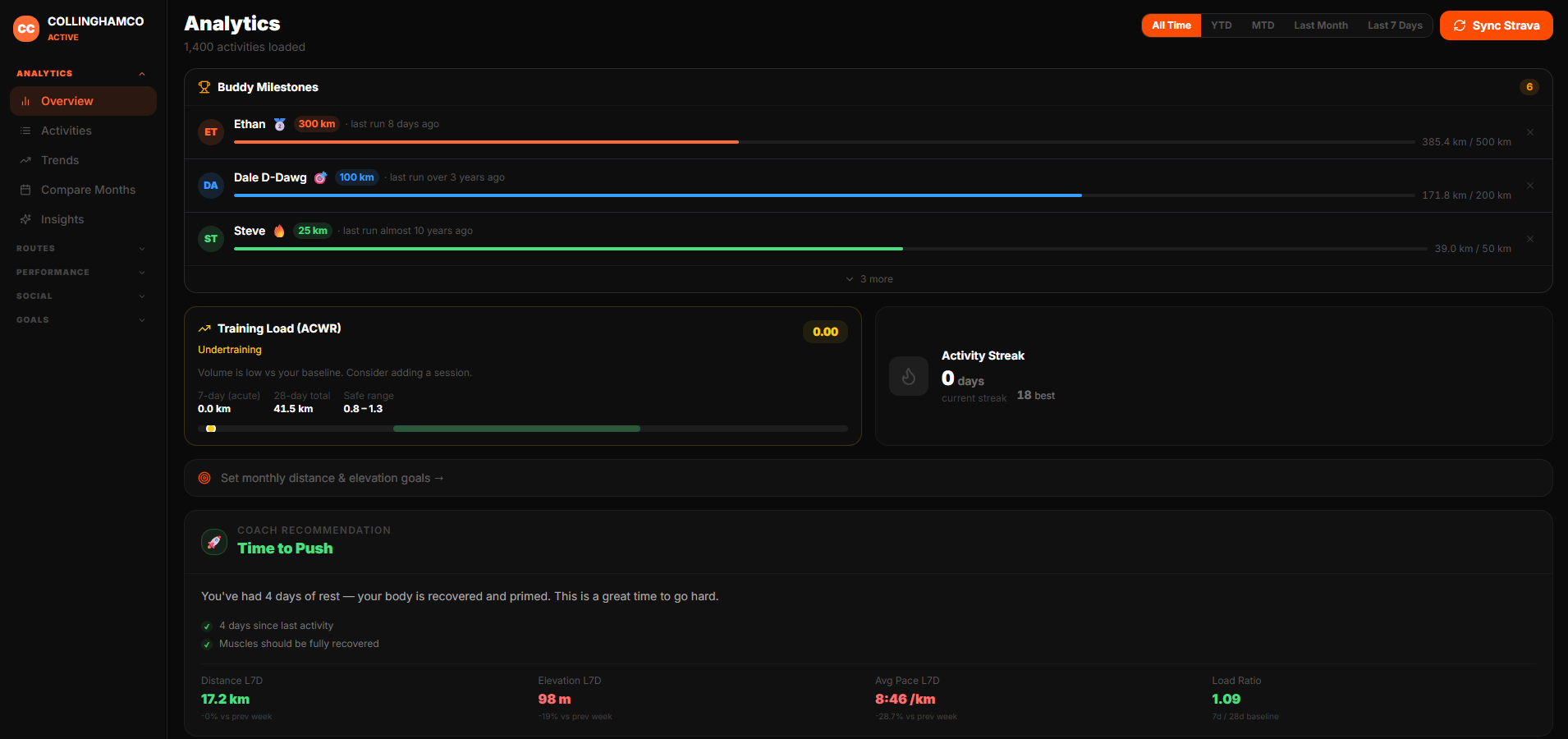
Task: Click the Trends line-chart icon
Action: click(25, 160)
